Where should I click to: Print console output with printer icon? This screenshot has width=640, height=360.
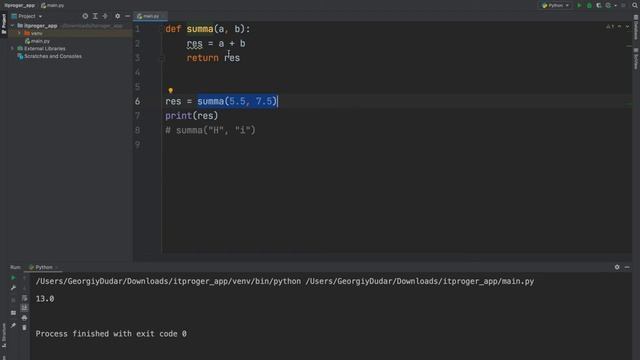(24, 318)
